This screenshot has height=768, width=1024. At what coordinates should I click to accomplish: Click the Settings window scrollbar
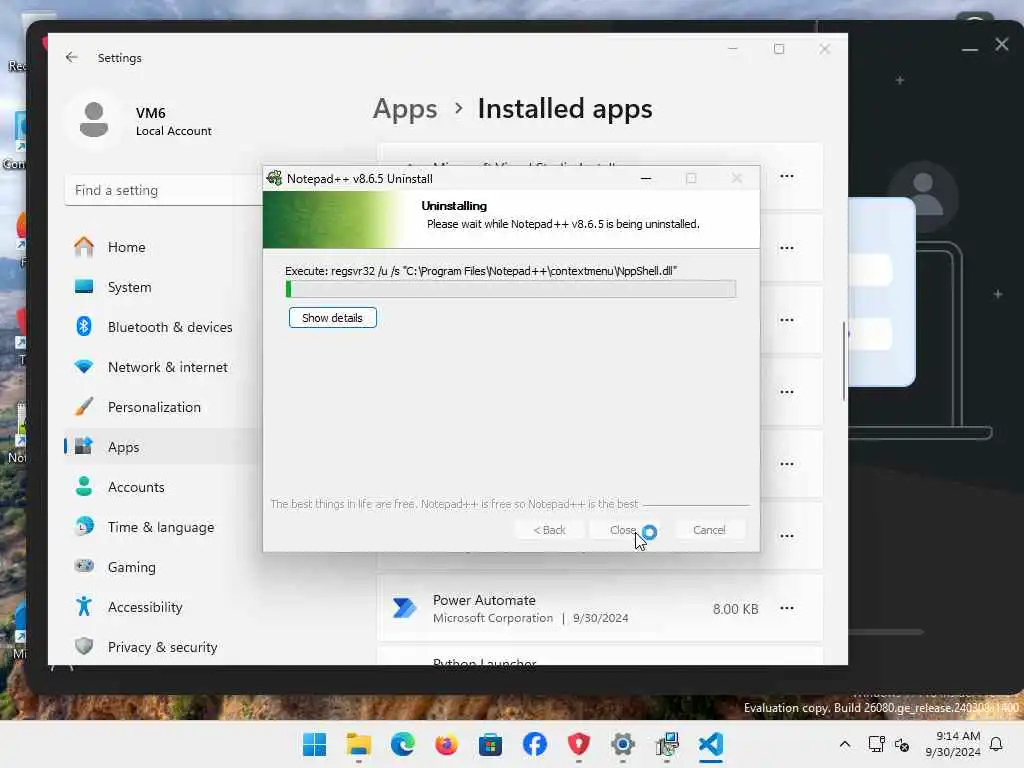844,361
